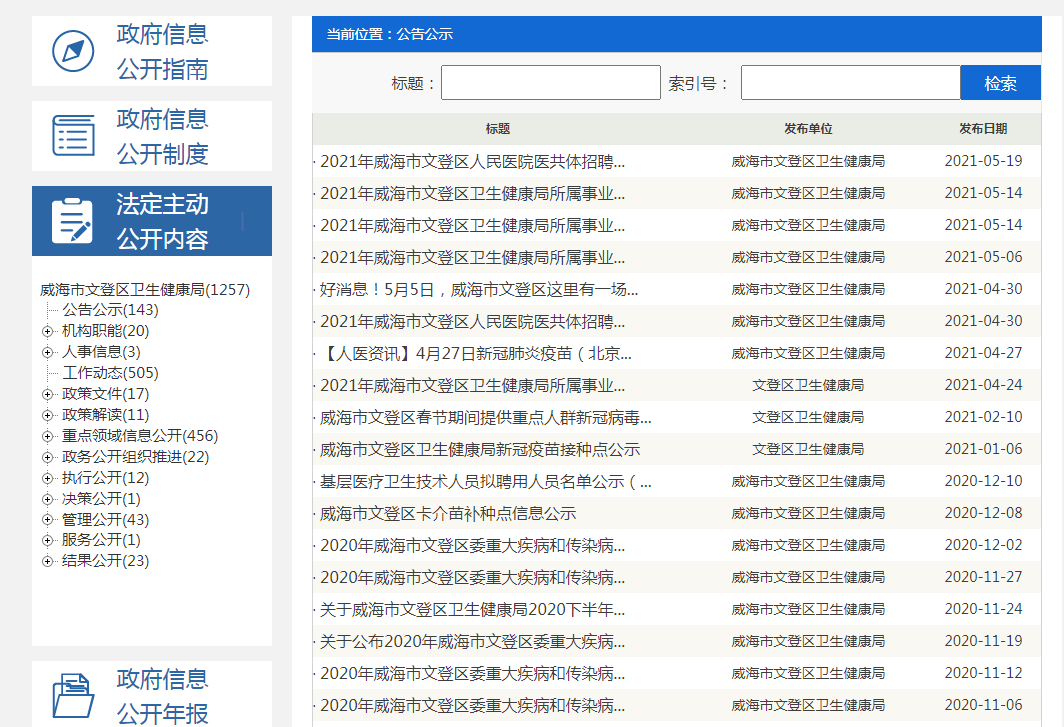Open 结果公开(23) category

(x=105, y=561)
